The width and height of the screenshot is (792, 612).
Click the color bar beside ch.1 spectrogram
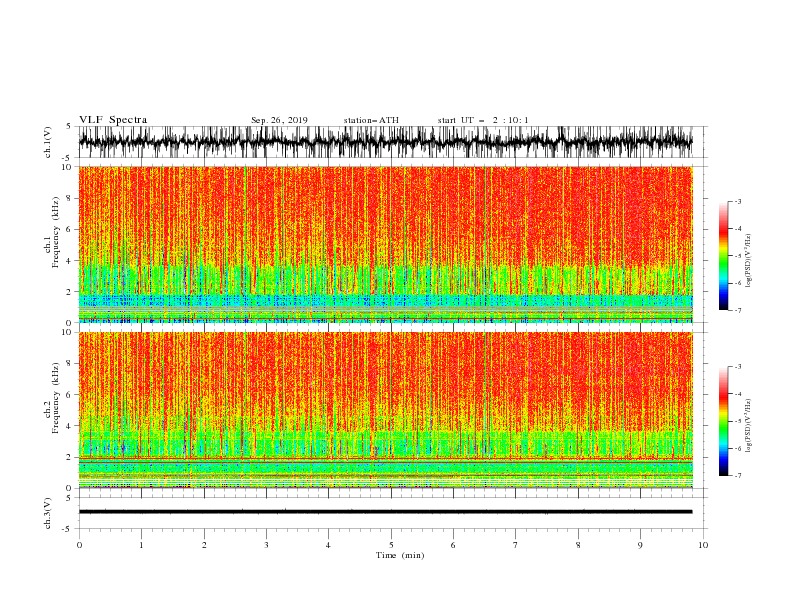point(723,256)
